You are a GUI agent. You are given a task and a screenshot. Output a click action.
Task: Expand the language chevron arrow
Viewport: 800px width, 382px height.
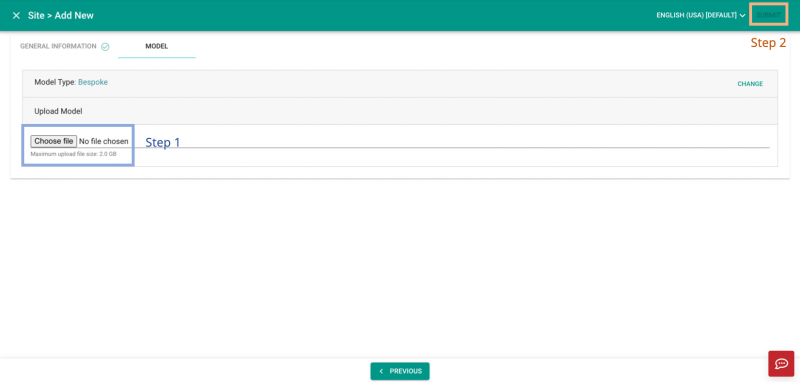(742, 15)
